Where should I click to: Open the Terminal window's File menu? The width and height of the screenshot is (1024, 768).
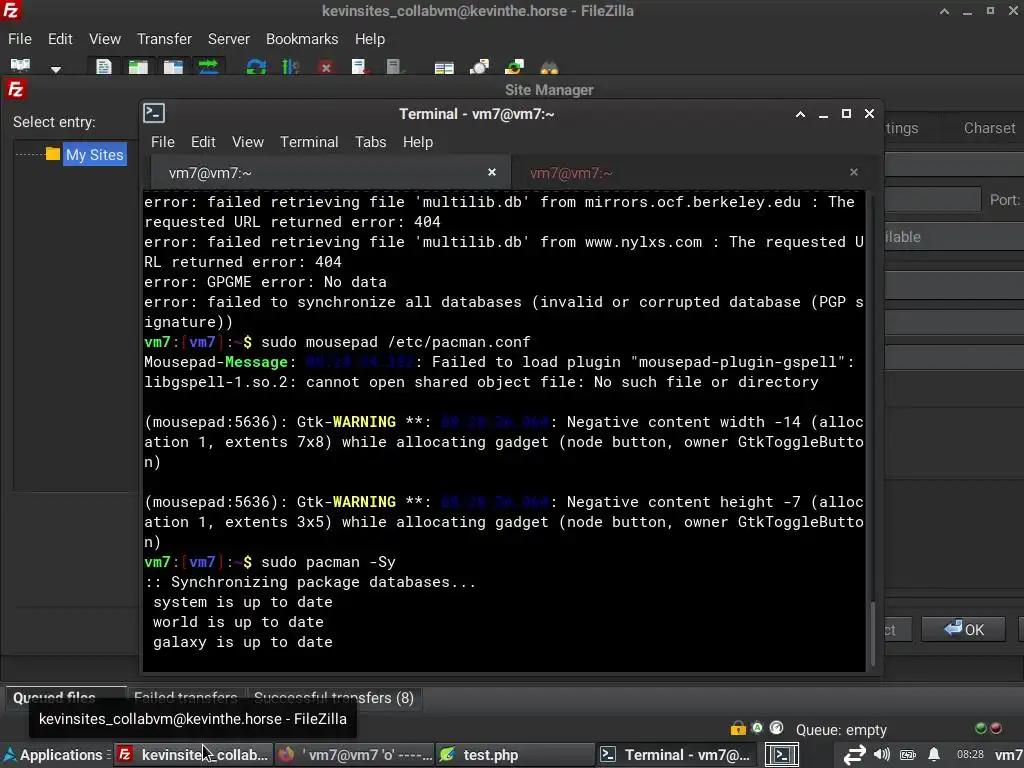pyautogui.click(x=163, y=142)
